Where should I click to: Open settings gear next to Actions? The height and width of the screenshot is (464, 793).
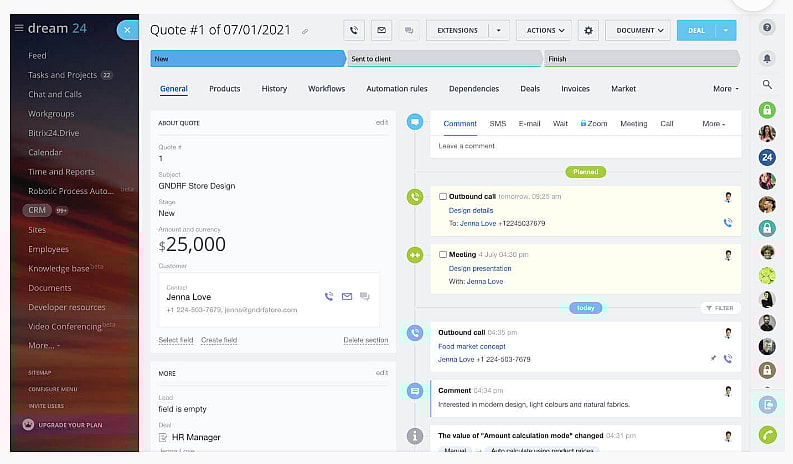point(588,31)
